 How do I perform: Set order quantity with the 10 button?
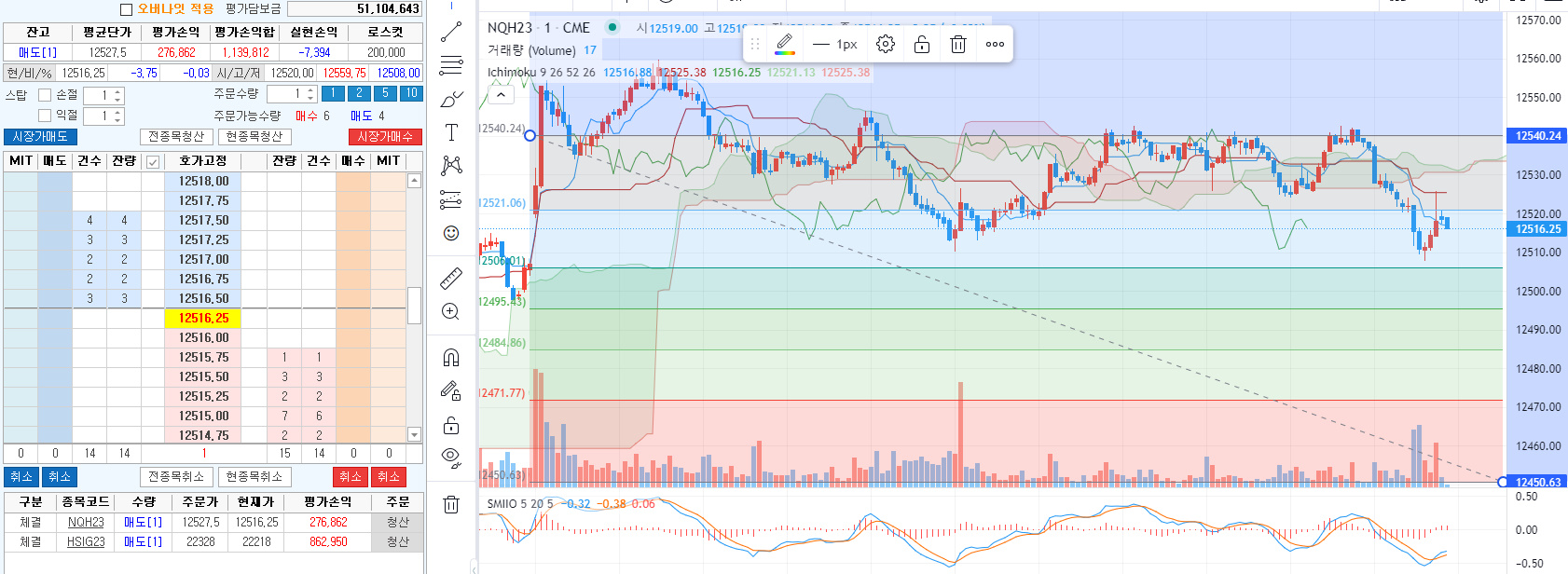pos(411,94)
